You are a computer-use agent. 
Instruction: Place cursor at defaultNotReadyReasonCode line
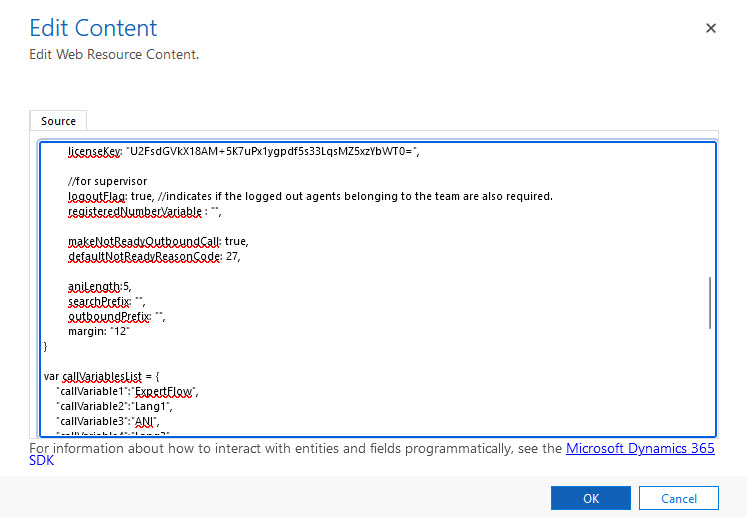(150, 257)
